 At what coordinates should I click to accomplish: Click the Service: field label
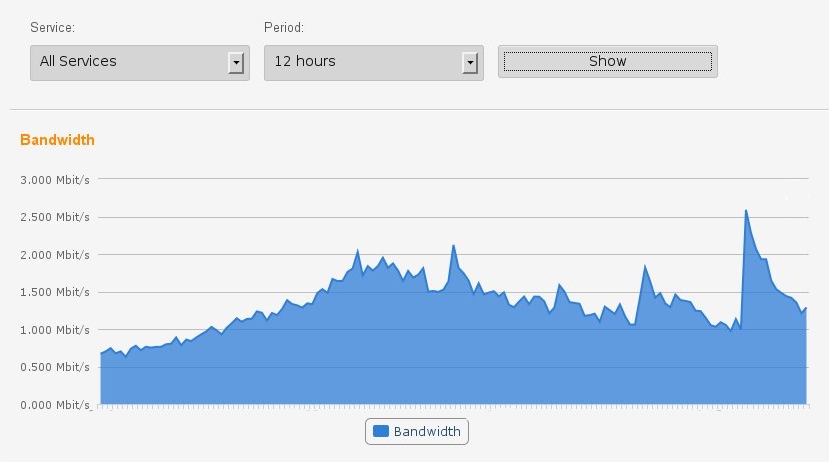[52, 27]
